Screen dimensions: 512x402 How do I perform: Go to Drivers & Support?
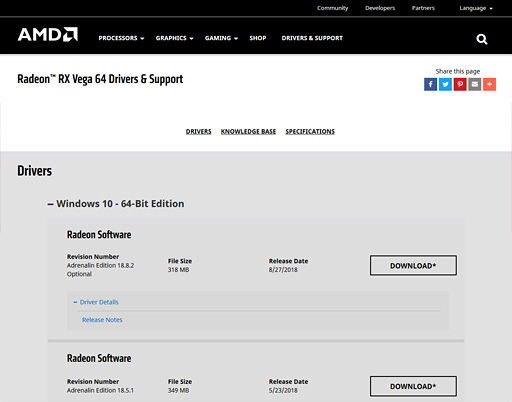pos(312,38)
